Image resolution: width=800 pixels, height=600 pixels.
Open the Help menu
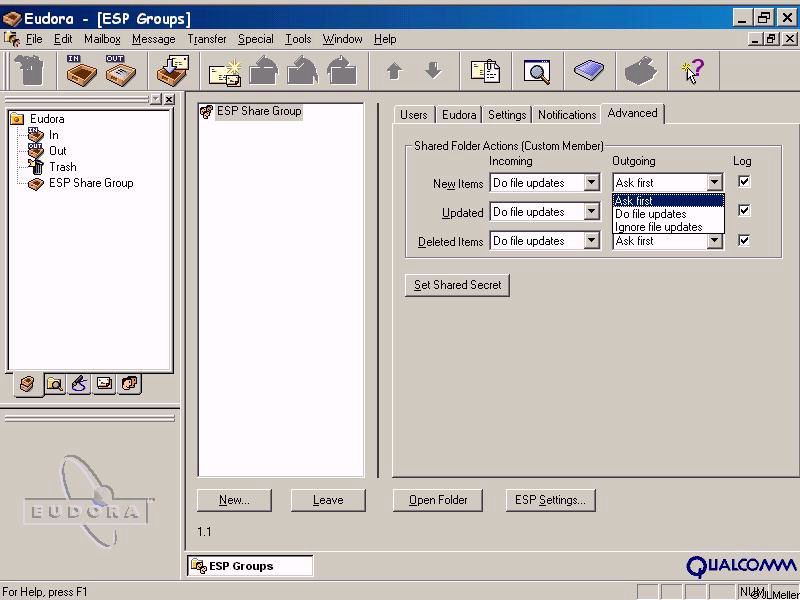(385, 39)
